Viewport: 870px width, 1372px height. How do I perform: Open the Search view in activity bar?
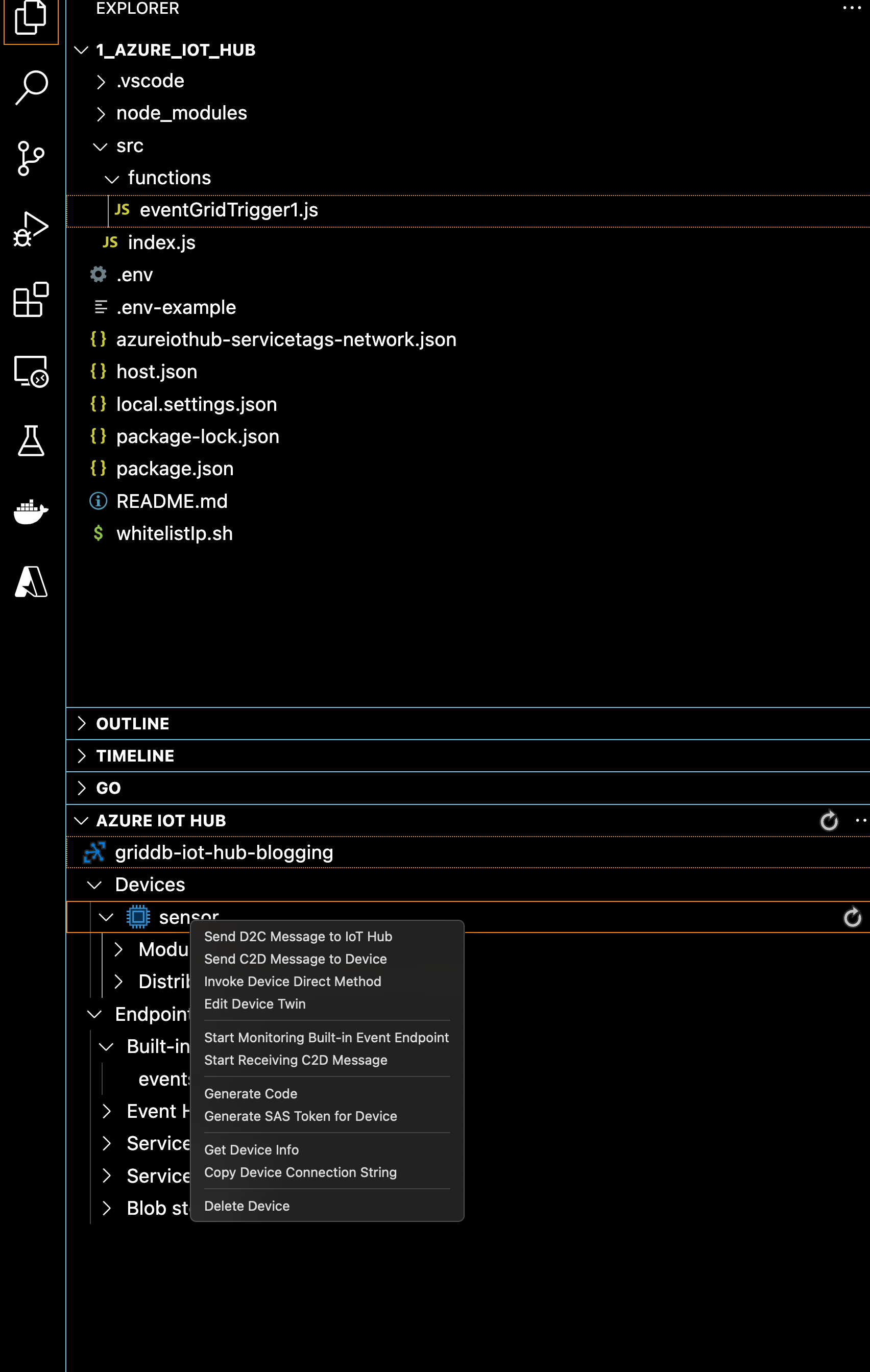[31, 87]
